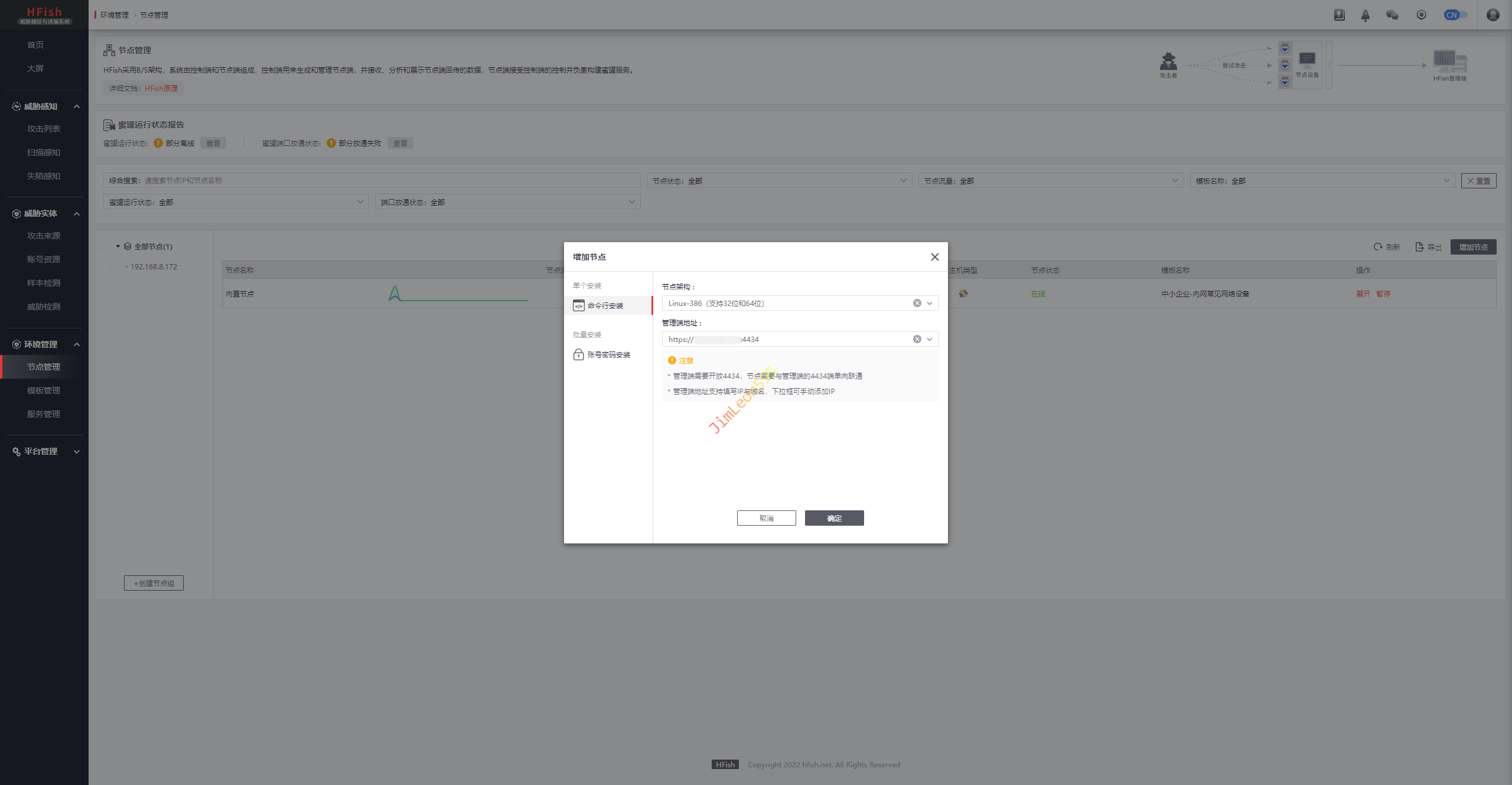Collapse the 全部节点(1) tree group

pyautogui.click(x=118, y=246)
